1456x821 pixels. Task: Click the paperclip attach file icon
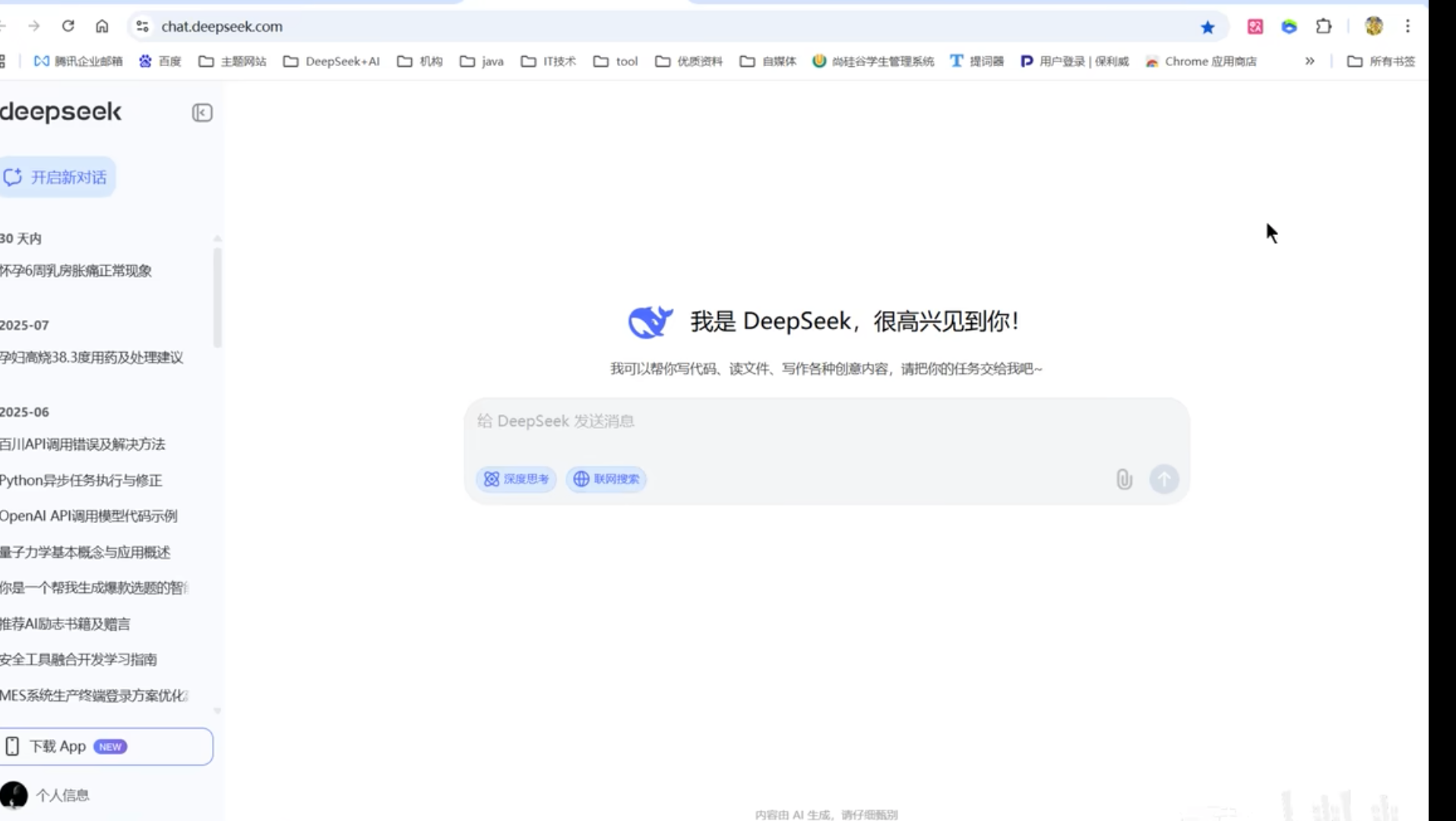tap(1124, 479)
